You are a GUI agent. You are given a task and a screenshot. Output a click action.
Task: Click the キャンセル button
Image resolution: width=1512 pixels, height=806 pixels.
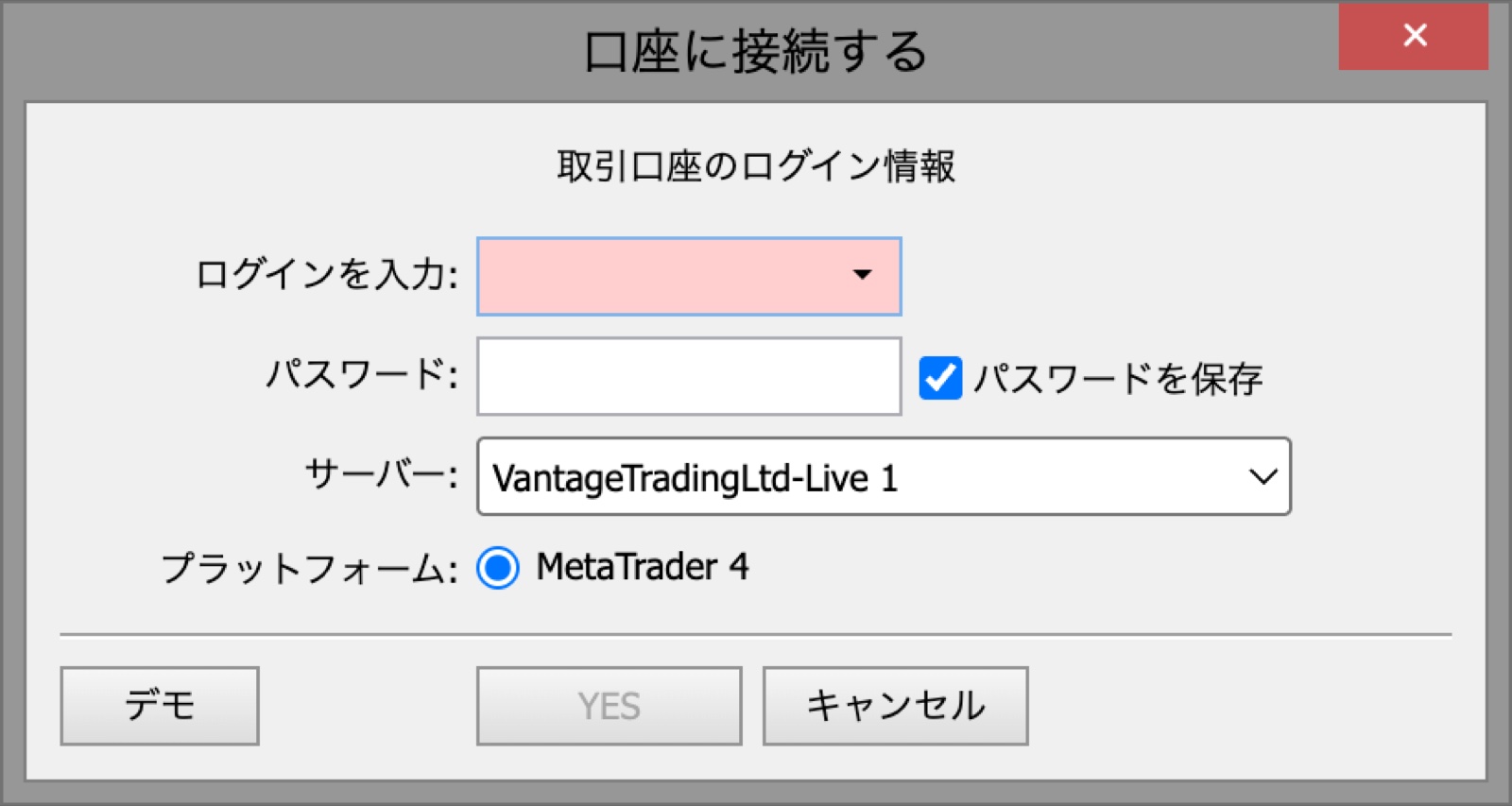[x=896, y=706]
